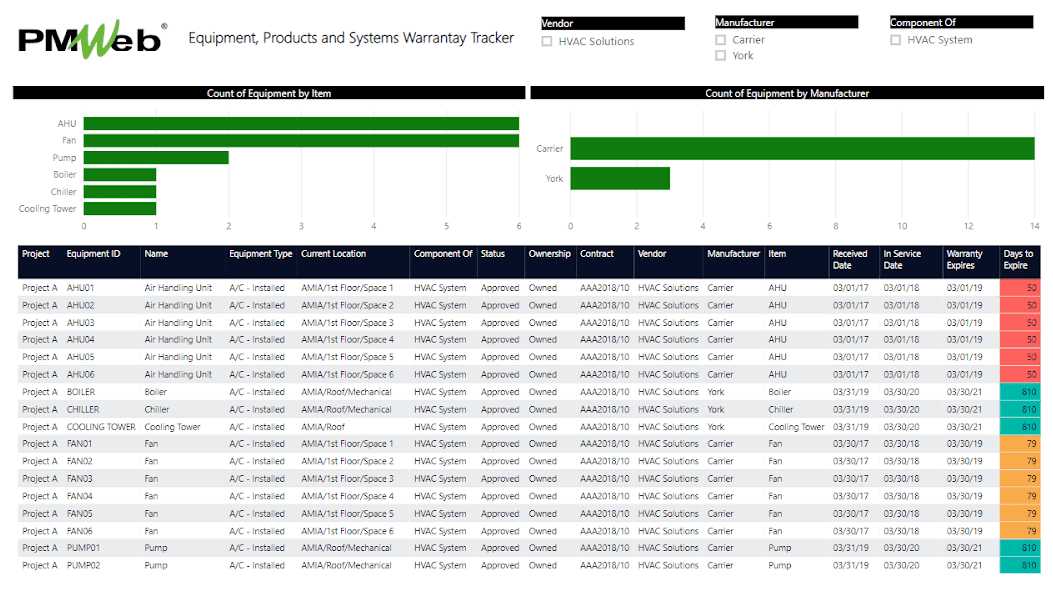
Task: Click orange 79 cell in FAN01 row
Action: (x=1019, y=444)
